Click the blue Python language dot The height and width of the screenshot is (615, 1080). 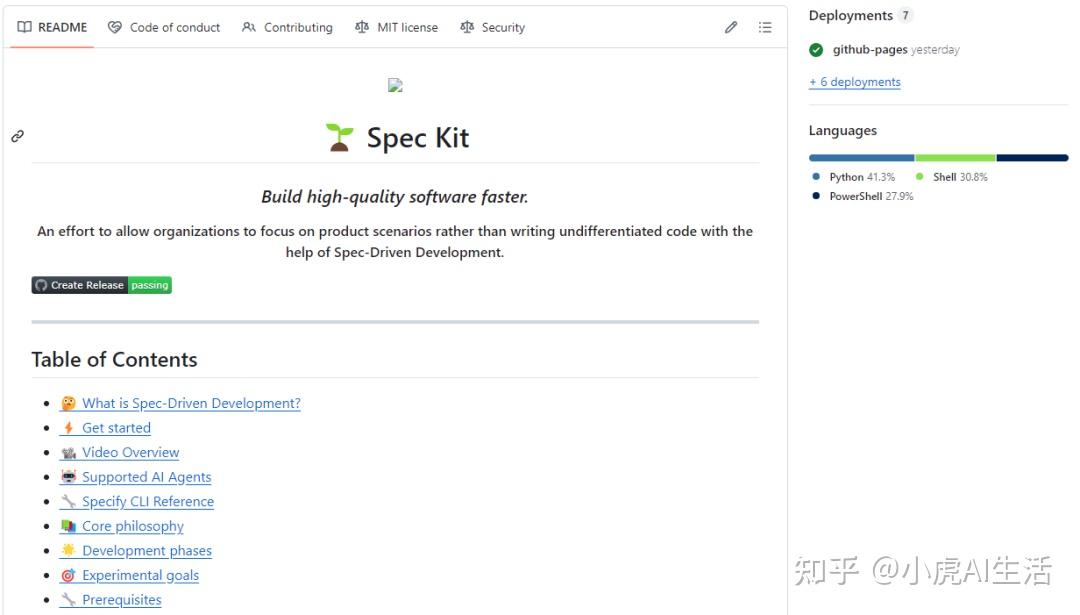tap(815, 176)
